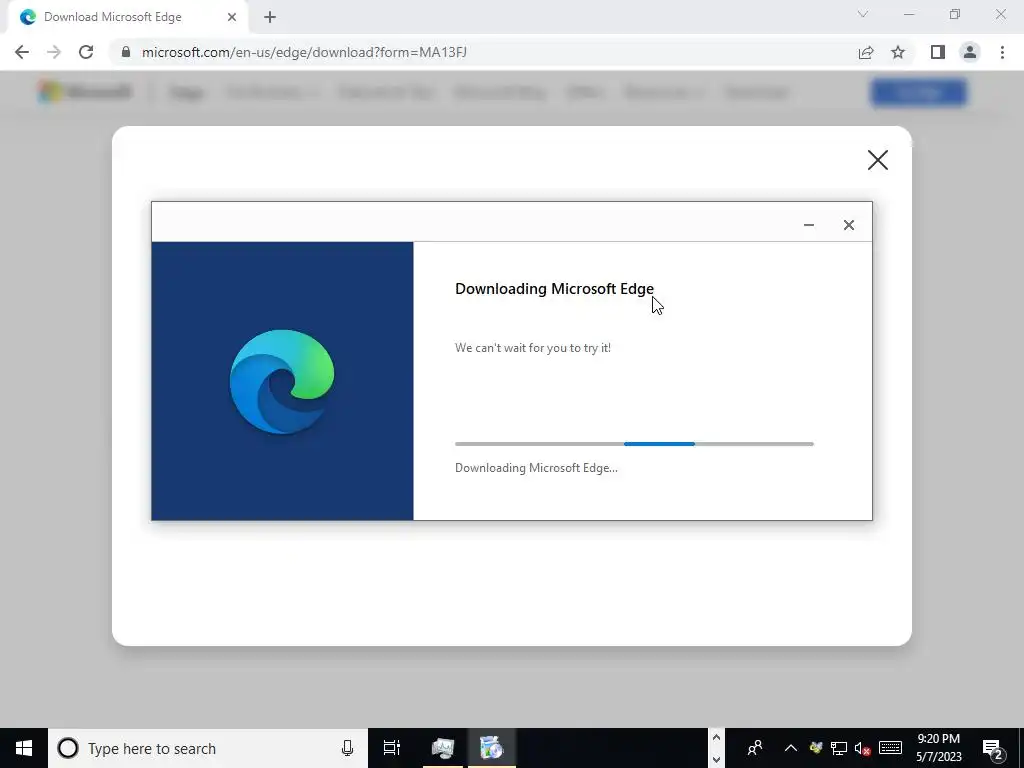The width and height of the screenshot is (1024, 768).
Task: Open the touch keyboard tray icon
Action: click(x=890, y=748)
